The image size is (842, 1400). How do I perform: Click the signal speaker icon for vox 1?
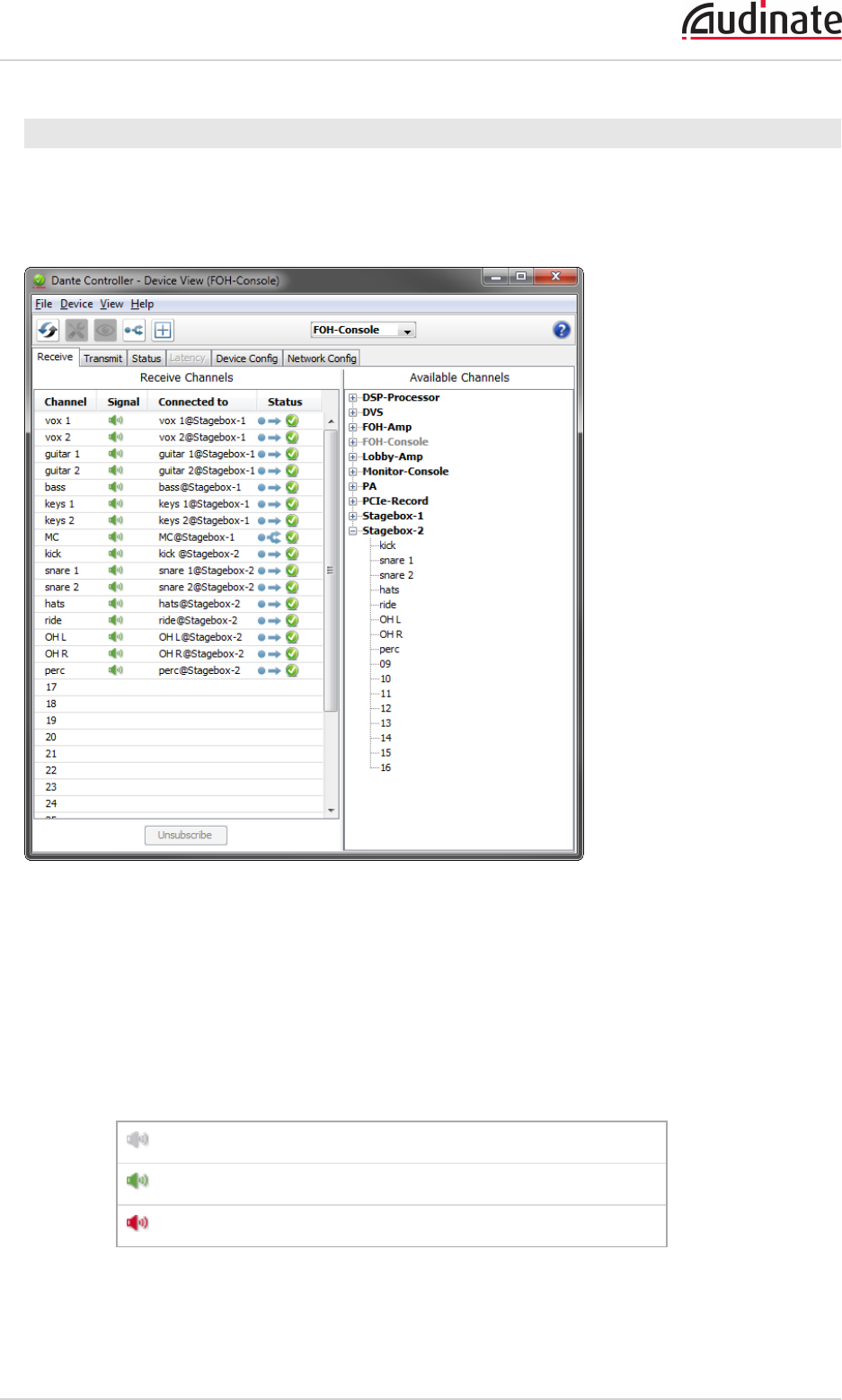pyautogui.click(x=116, y=421)
